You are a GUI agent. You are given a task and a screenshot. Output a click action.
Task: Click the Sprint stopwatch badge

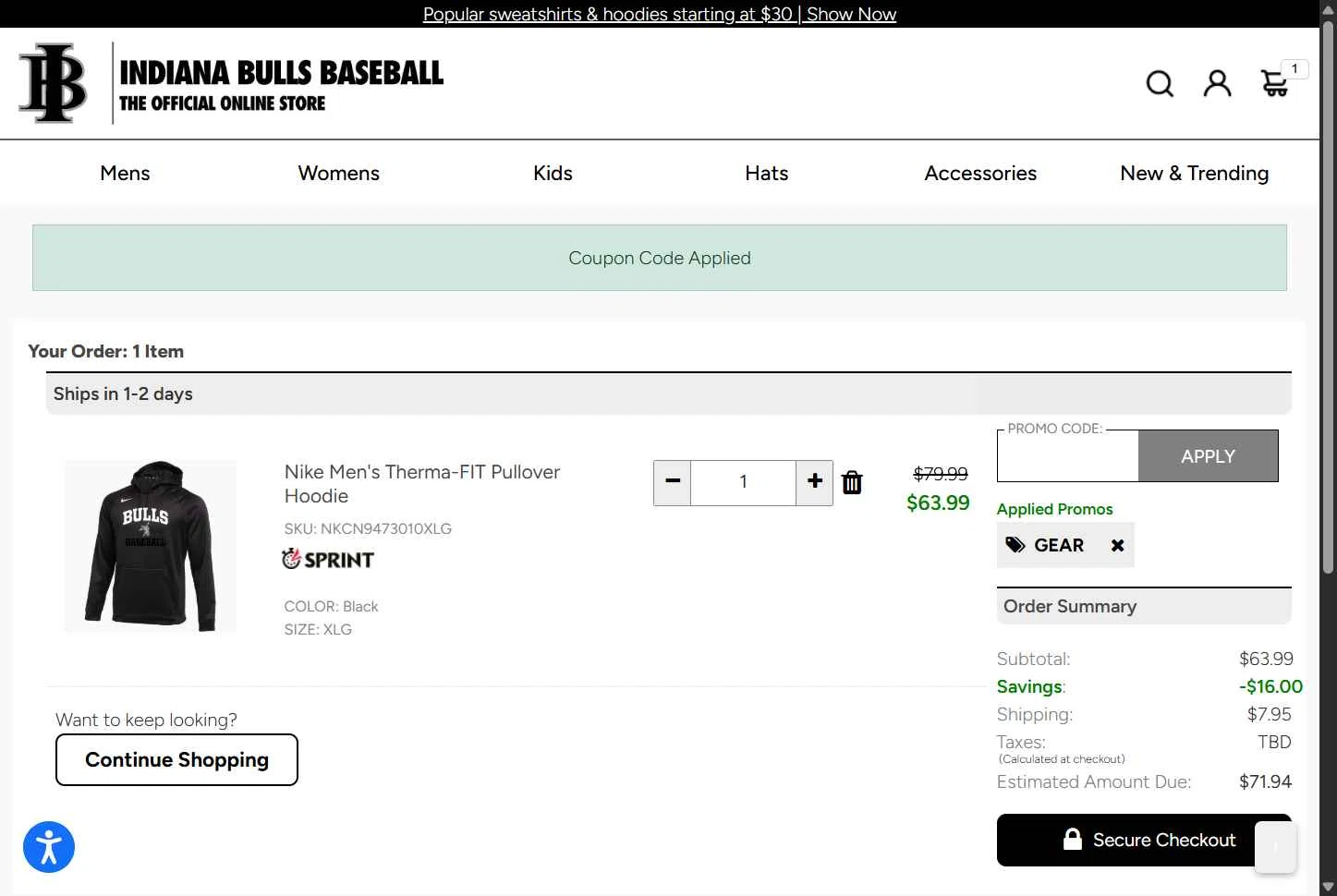click(x=328, y=559)
